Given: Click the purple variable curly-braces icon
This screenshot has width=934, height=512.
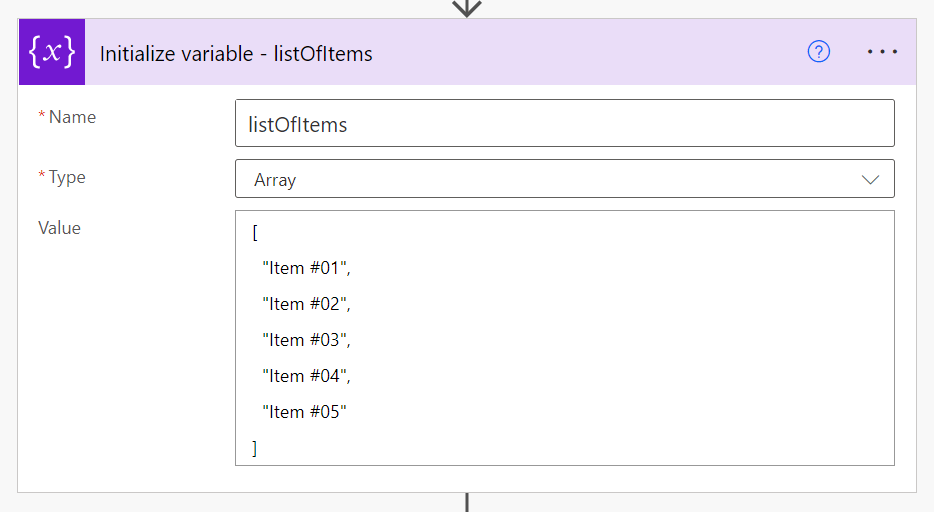Looking at the screenshot, I should pyautogui.click(x=52, y=53).
